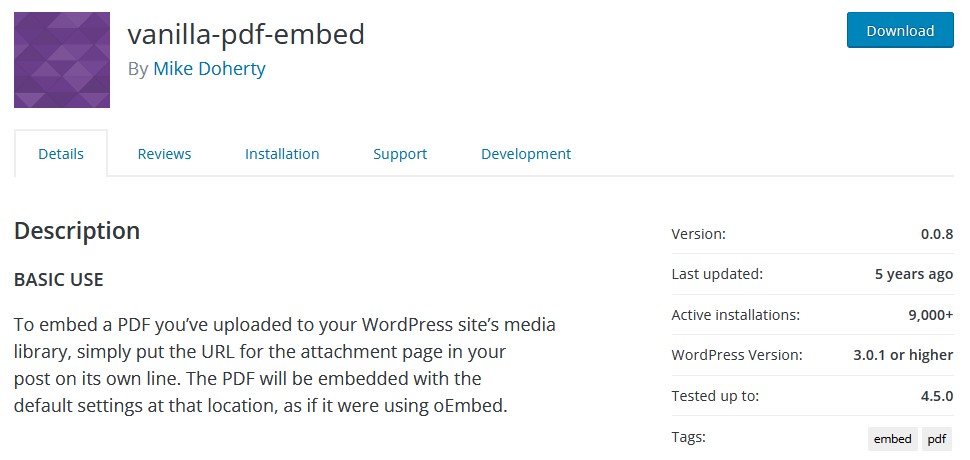Click the embed tag

[893, 439]
